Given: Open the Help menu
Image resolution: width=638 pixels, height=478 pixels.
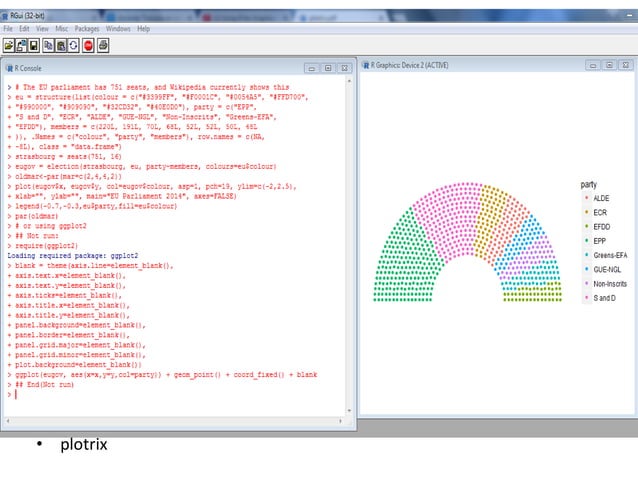Looking at the screenshot, I should 144,29.
